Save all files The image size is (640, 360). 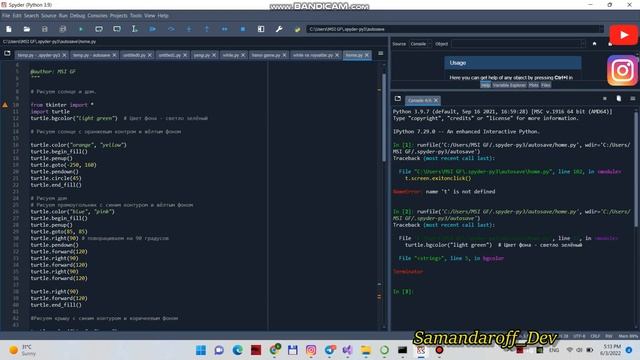click(62, 29)
